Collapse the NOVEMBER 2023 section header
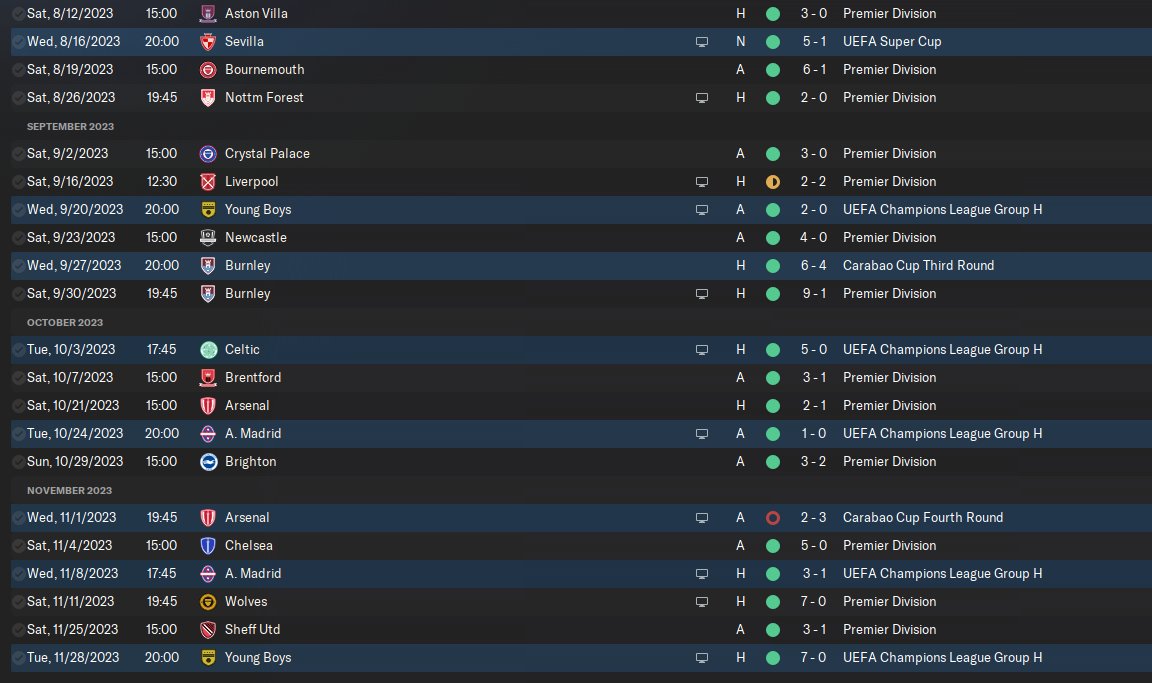Image resolution: width=1152 pixels, height=683 pixels. click(70, 491)
